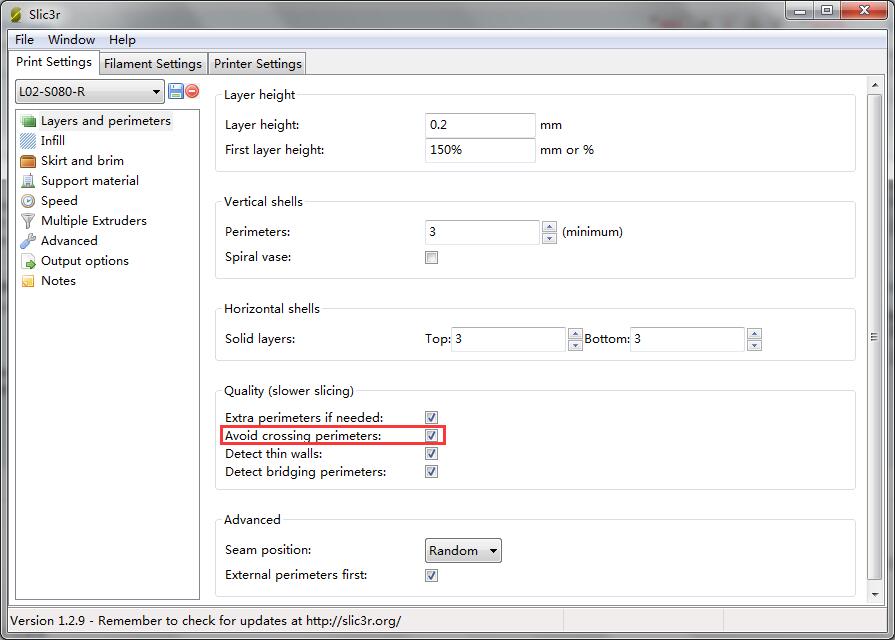Switch to Filament Settings tab

coord(153,63)
